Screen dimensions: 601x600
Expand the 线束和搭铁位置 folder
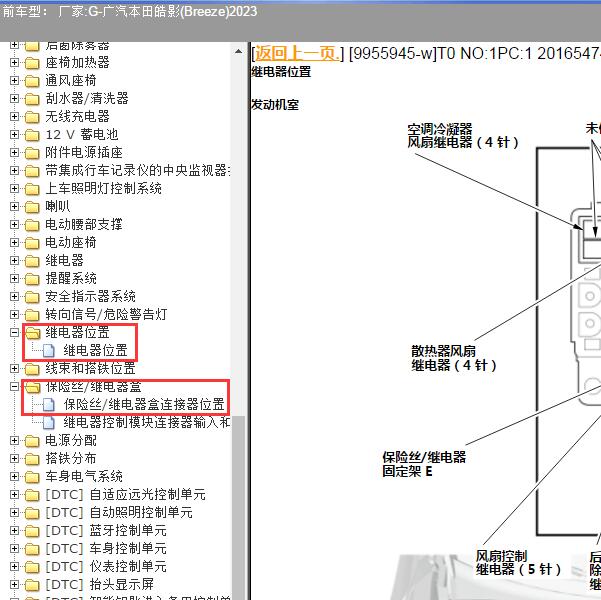coord(15,368)
